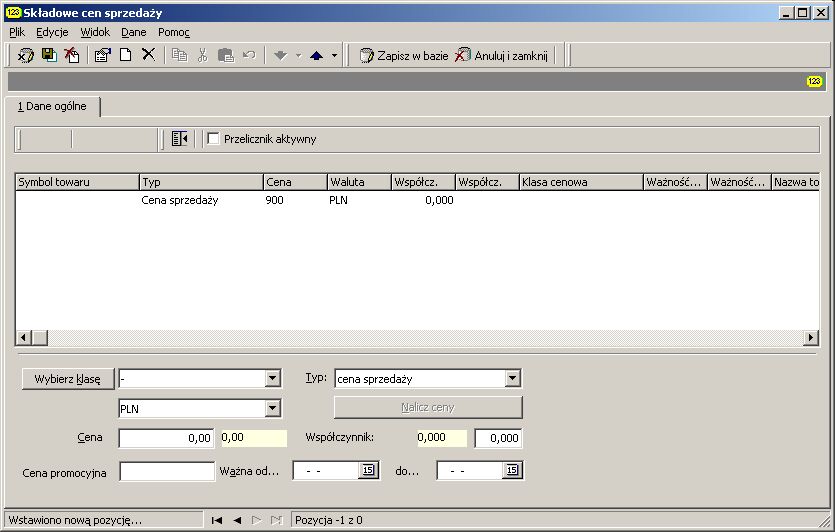835x532 pixels.
Task: Expand the dropdown beside the blue up arrow
Action: click(334, 55)
